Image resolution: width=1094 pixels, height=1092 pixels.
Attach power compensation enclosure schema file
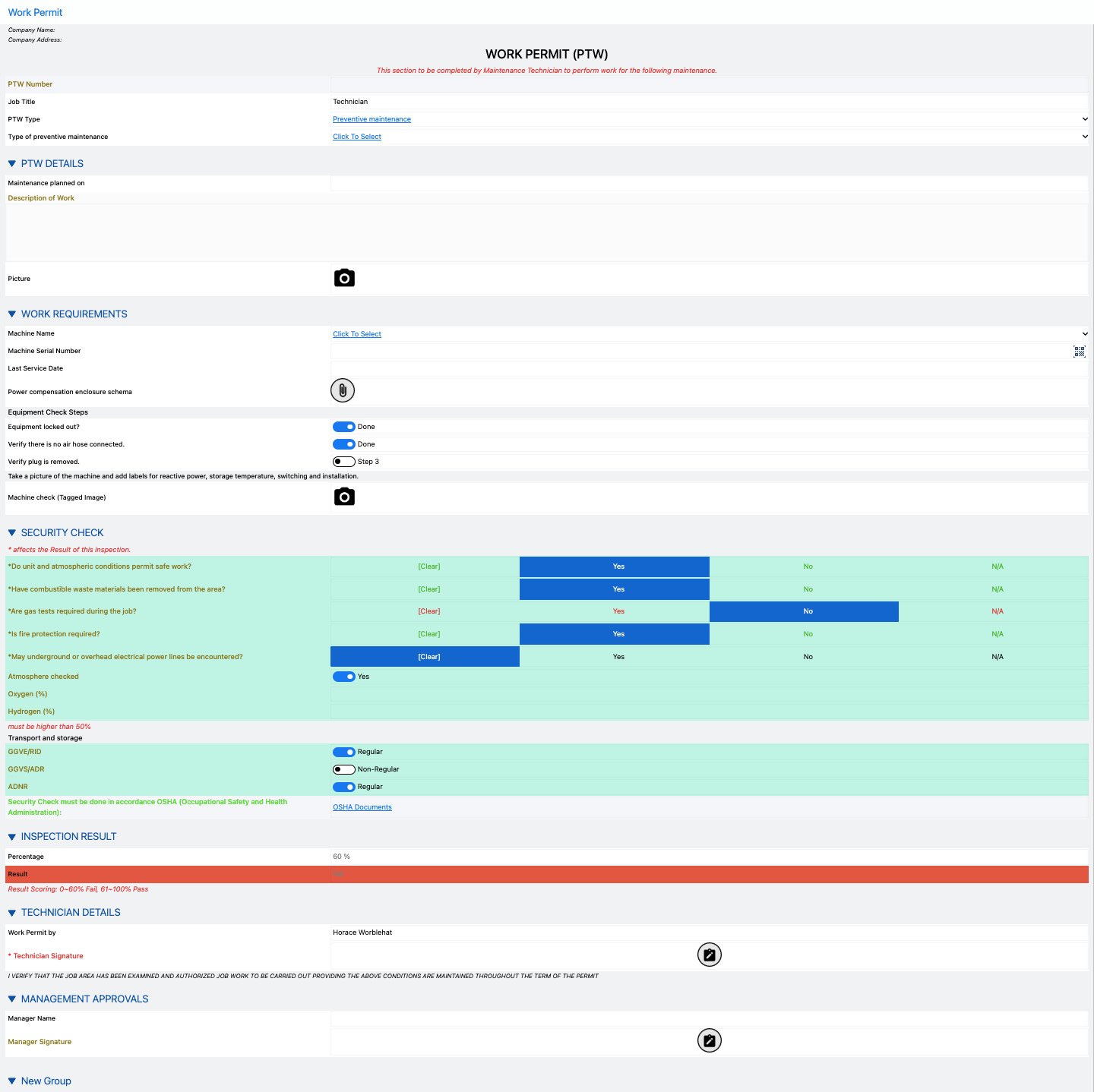pyautogui.click(x=343, y=390)
